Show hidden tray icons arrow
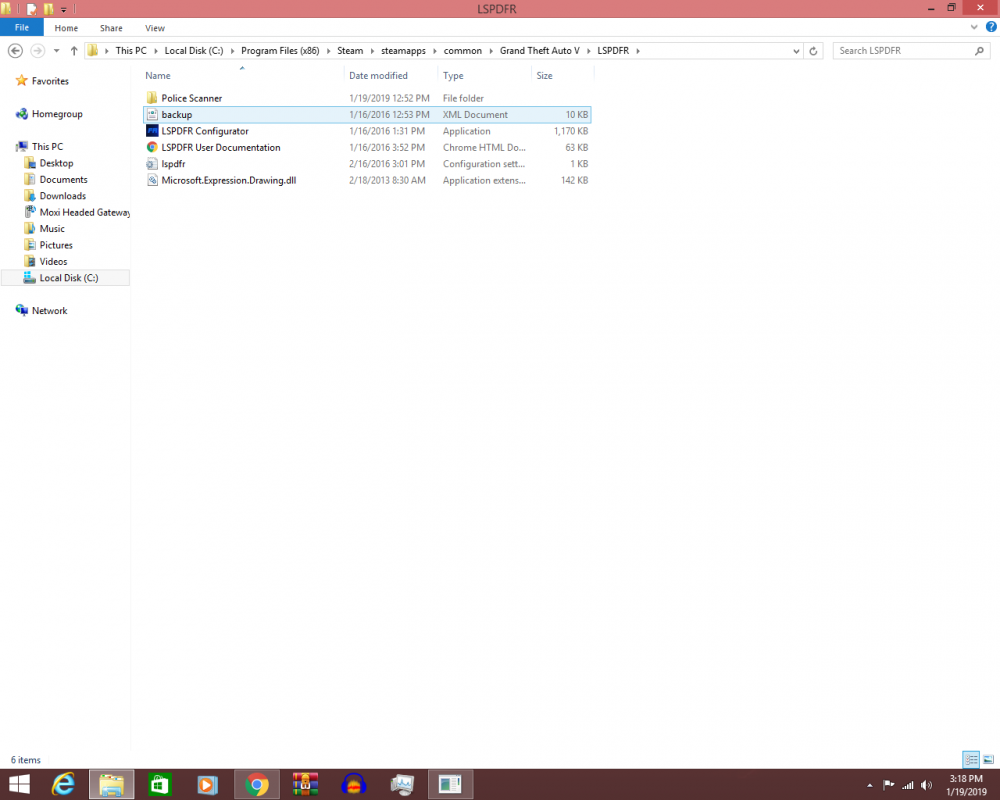This screenshot has height=800, width=1000. point(869,785)
